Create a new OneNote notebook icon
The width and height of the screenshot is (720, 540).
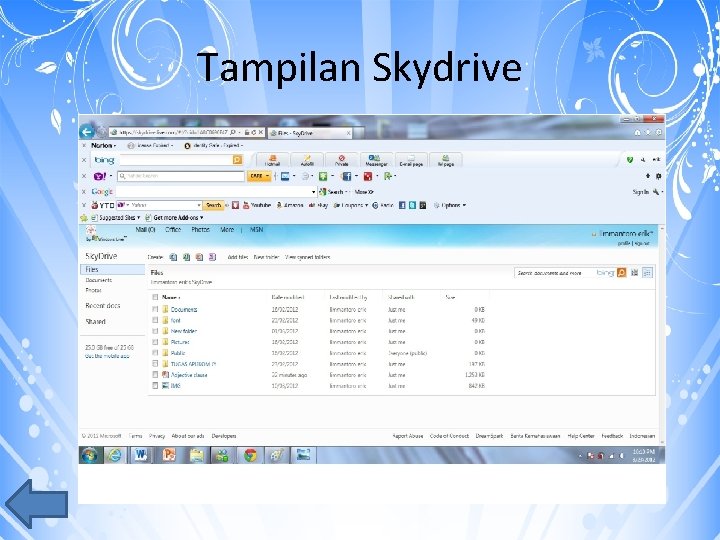212,257
